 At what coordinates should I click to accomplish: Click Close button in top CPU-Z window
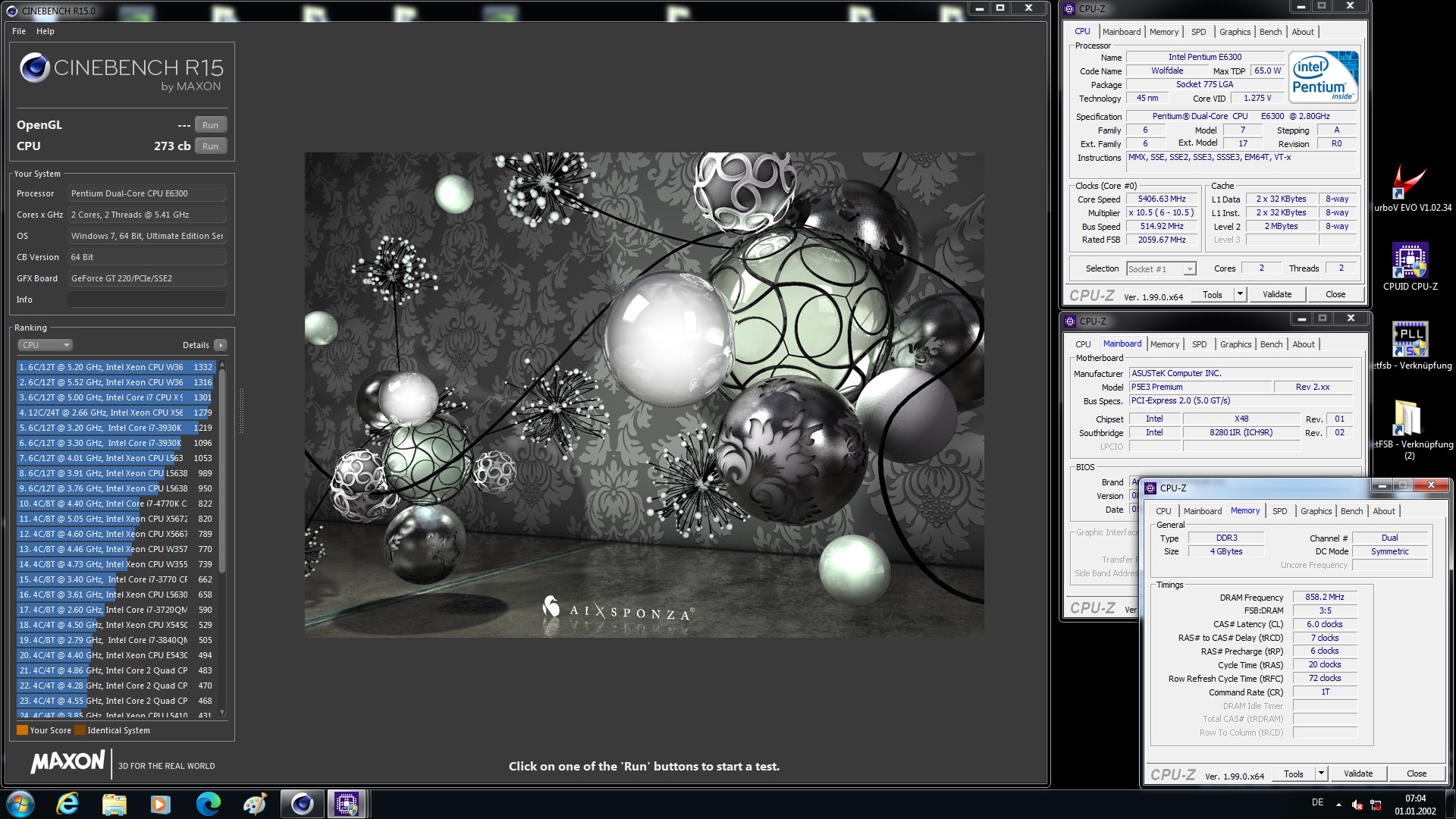point(1335,294)
